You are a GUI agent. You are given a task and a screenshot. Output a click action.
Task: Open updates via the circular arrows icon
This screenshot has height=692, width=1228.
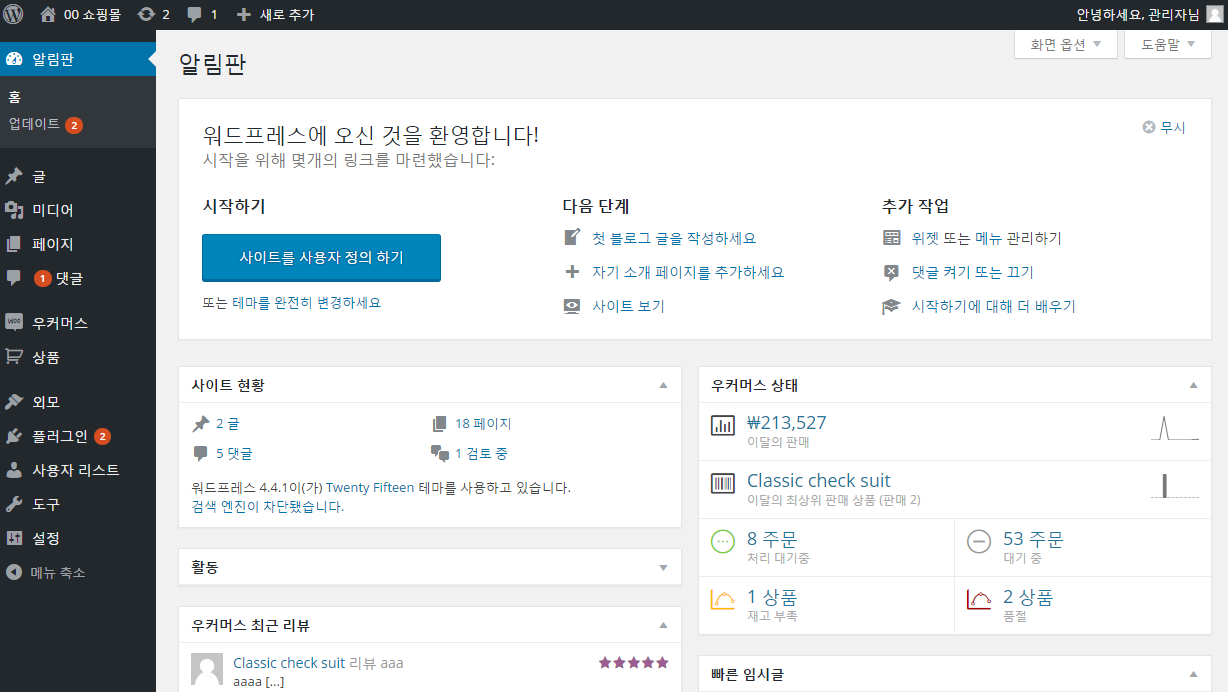145,15
